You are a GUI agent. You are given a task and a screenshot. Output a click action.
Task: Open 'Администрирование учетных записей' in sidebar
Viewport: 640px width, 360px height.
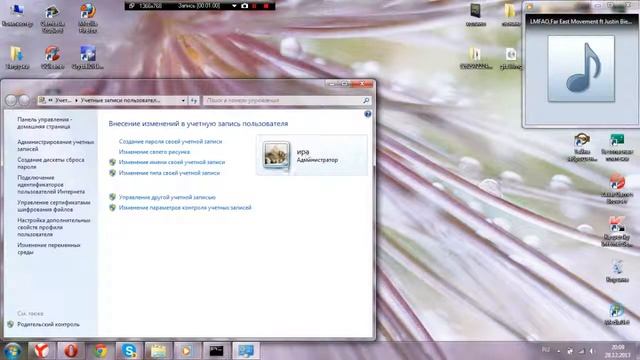(56, 145)
